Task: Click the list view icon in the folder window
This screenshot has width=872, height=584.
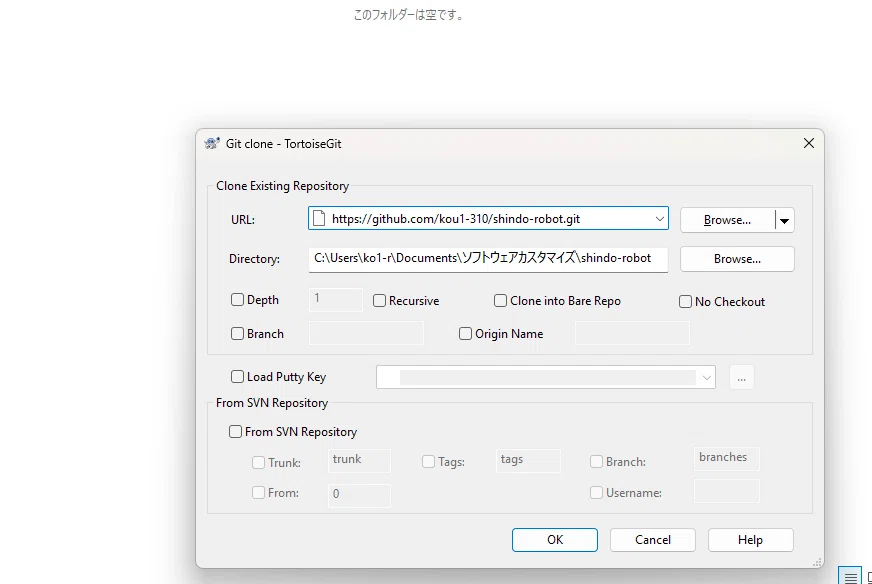Action: point(850,577)
